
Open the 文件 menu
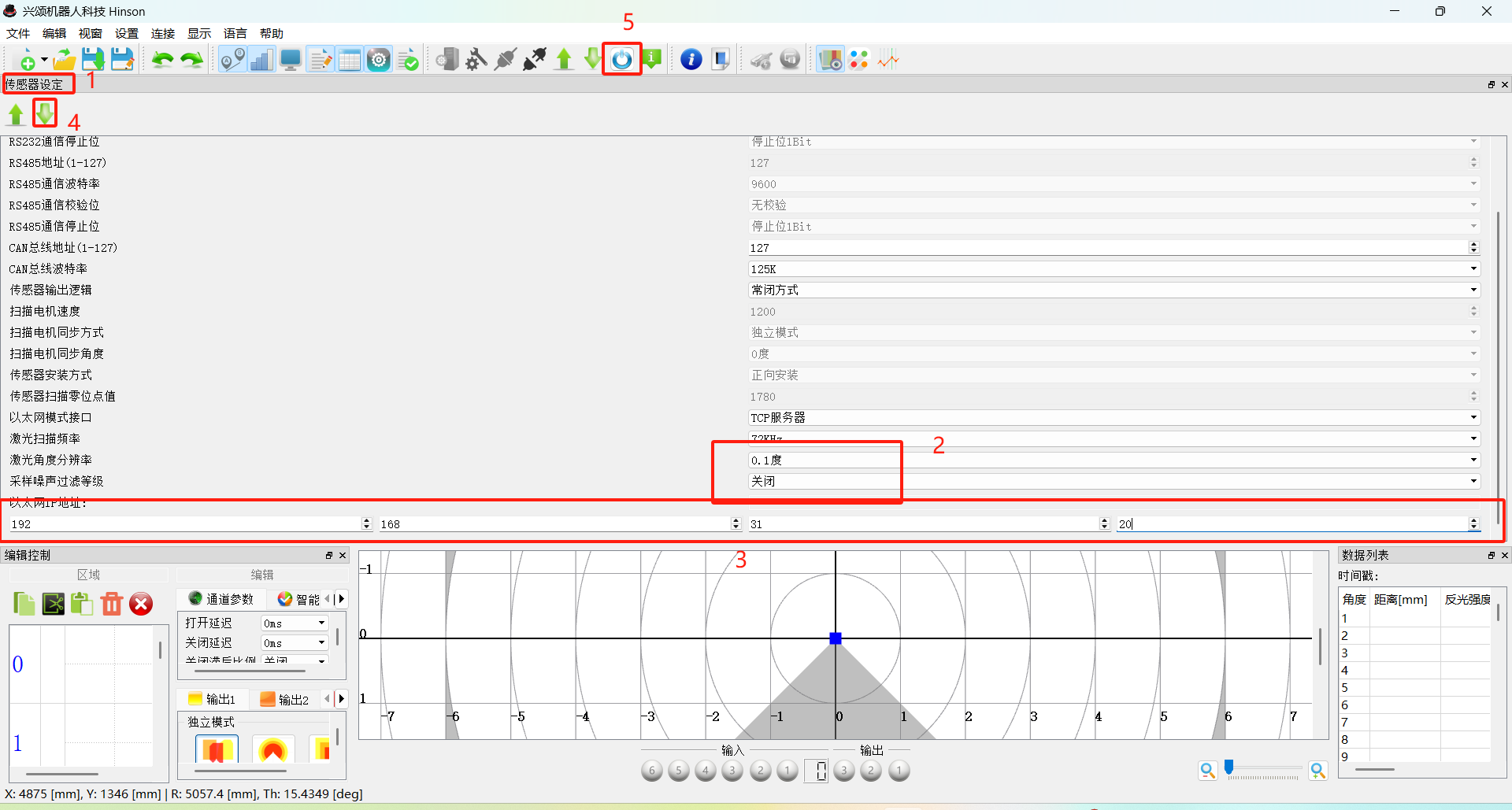tap(18, 33)
